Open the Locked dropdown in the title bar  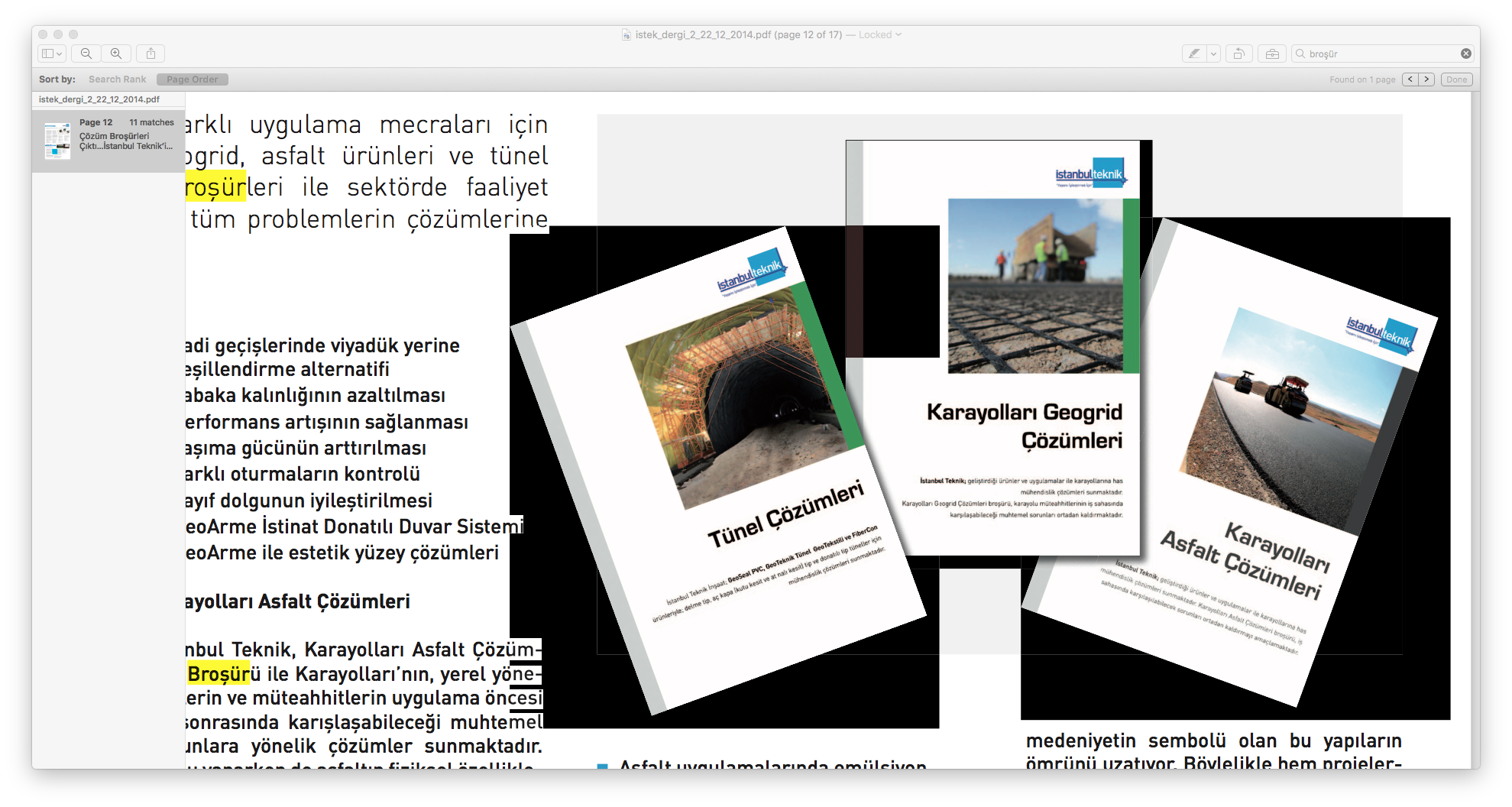pos(879,34)
